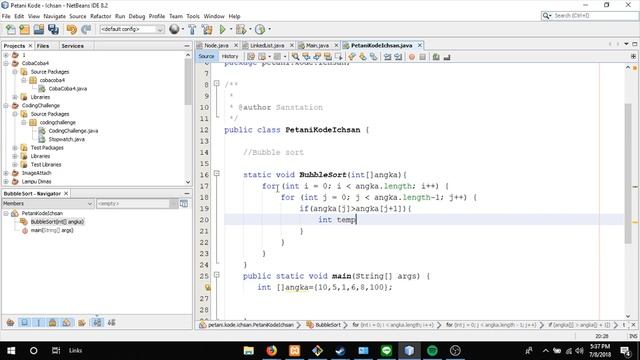The height and width of the screenshot is (360, 640).
Task: Click the Start Macro Recording red icon
Action: [x=412, y=57]
